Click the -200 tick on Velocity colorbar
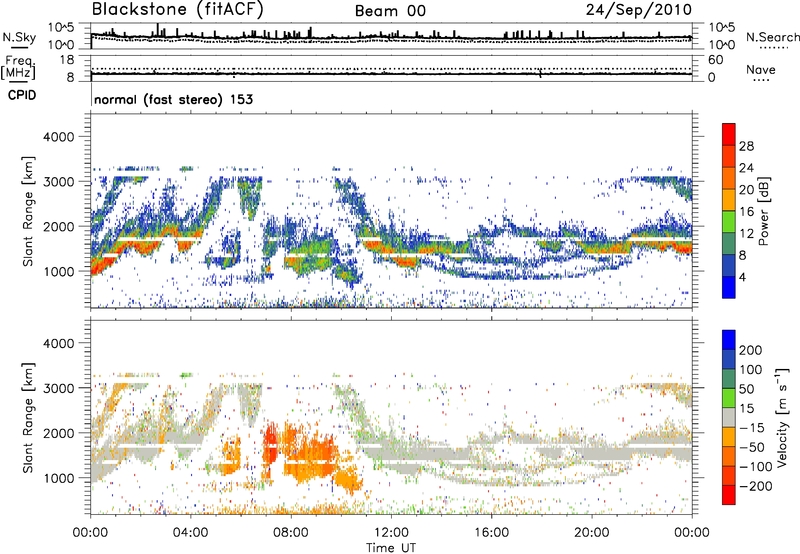 coord(755,486)
